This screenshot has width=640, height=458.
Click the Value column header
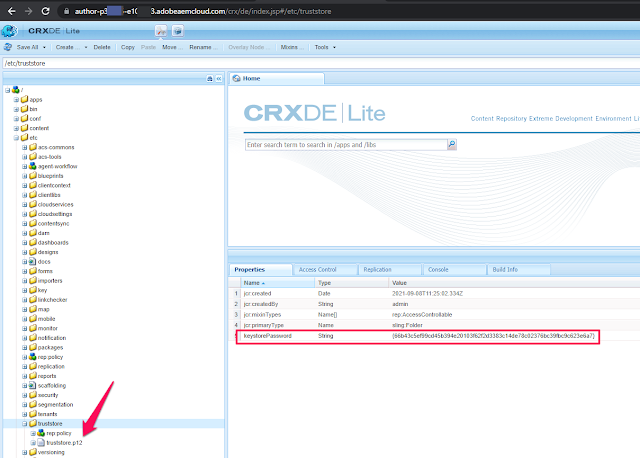pyautogui.click(x=514, y=283)
